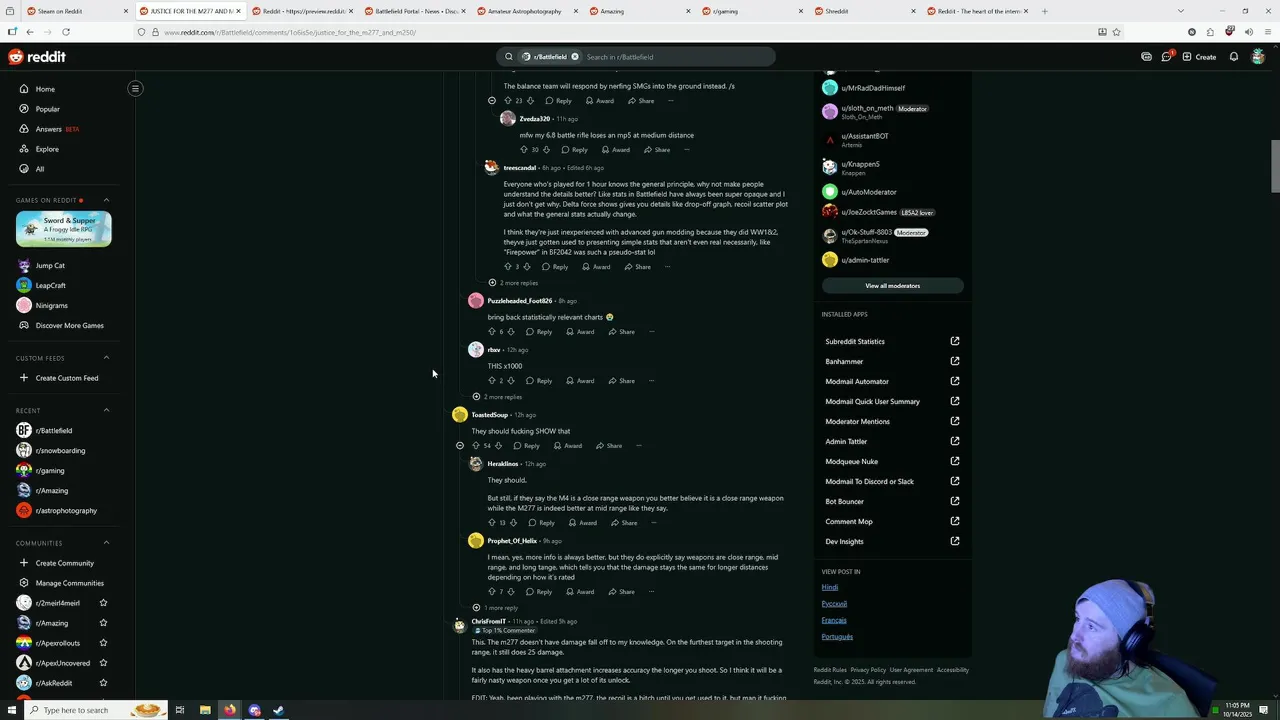Bookmark this page with the star icon
The width and height of the screenshot is (1280, 720).
pyautogui.click(x=1117, y=32)
